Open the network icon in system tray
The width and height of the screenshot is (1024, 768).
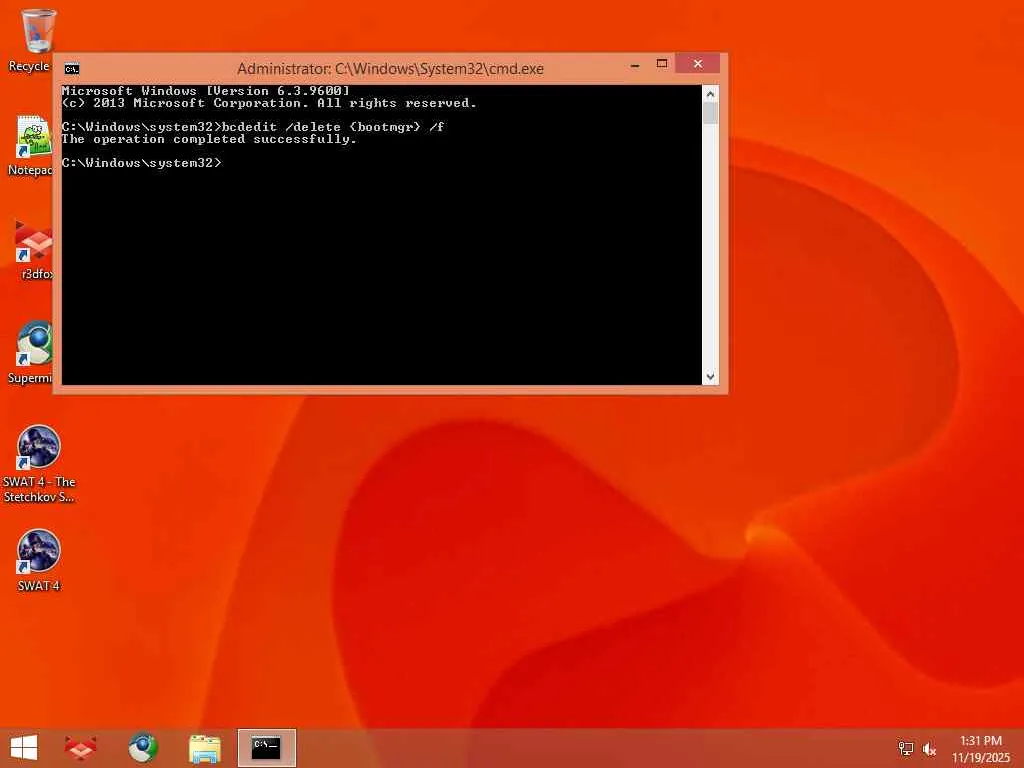click(x=906, y=749)
